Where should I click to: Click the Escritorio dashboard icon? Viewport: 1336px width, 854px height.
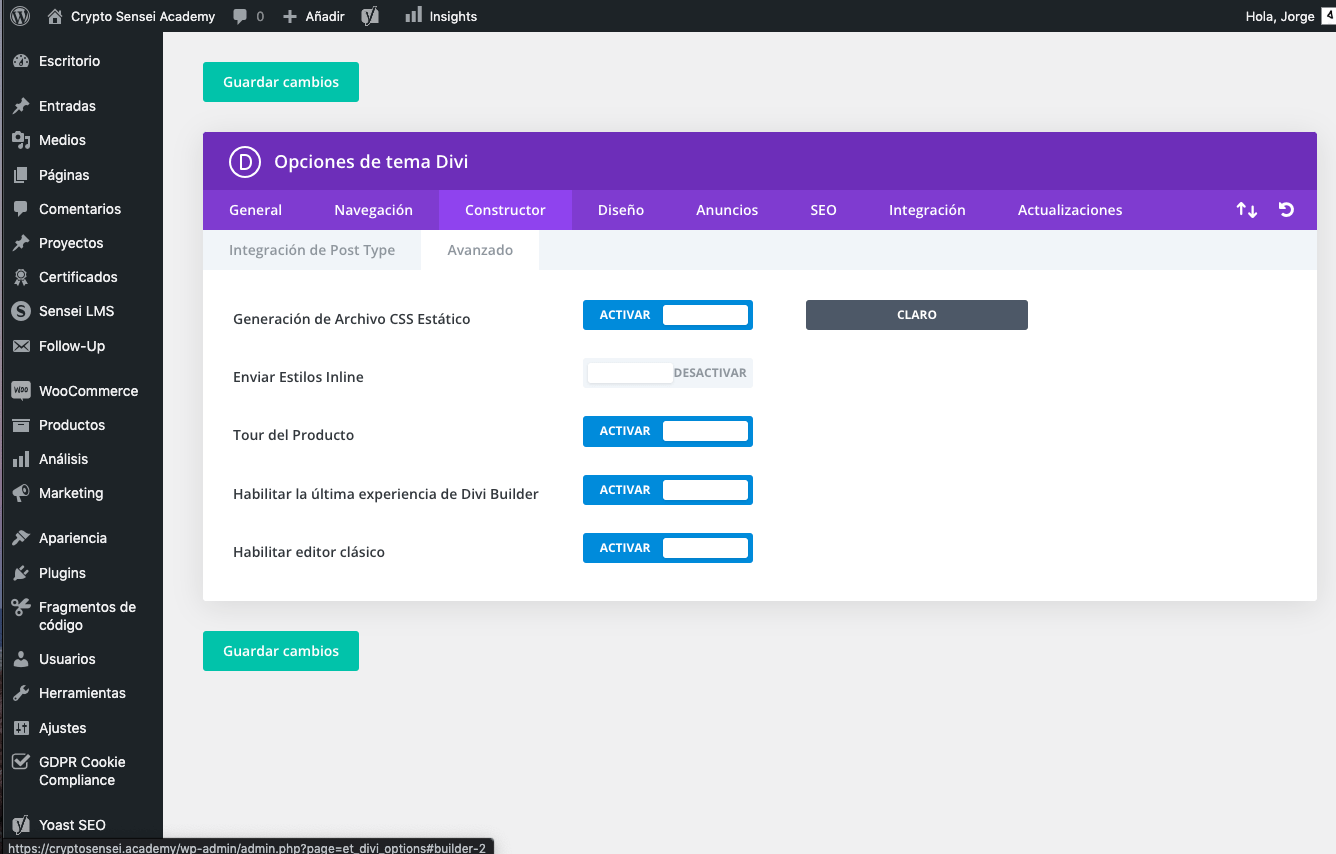pos(21,61)
